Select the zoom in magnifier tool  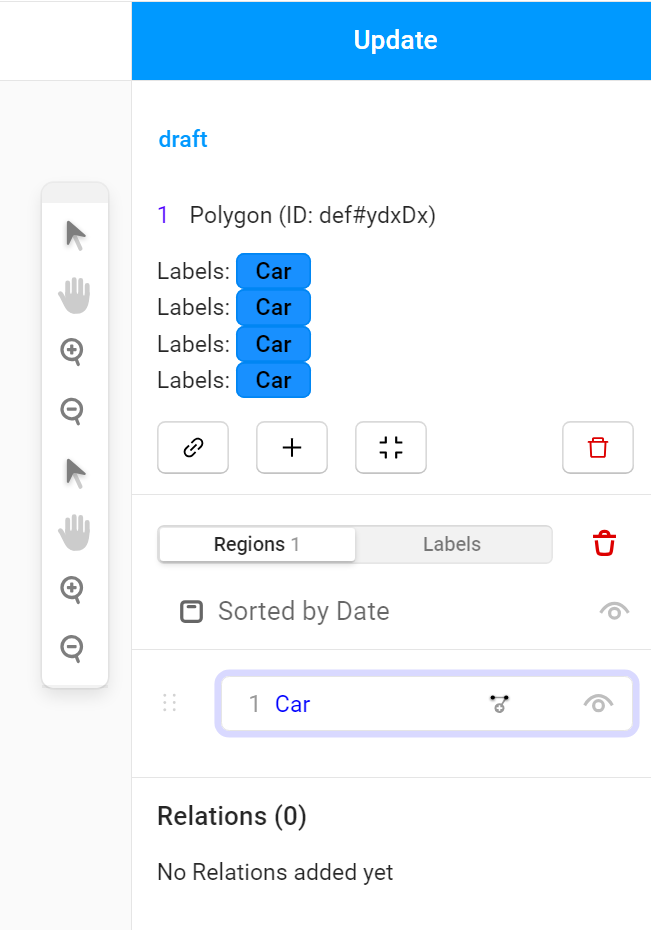75,352
